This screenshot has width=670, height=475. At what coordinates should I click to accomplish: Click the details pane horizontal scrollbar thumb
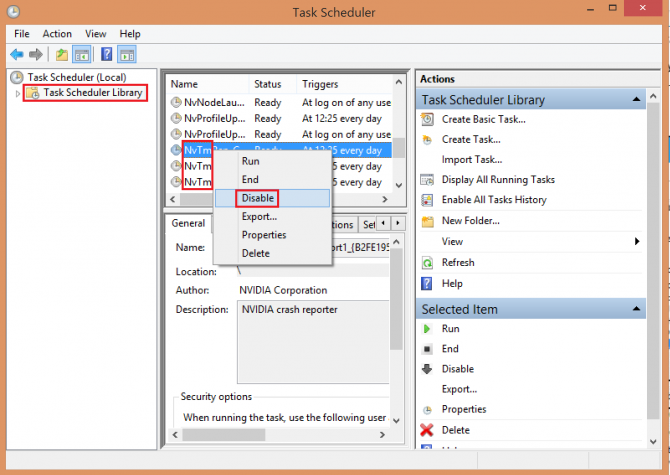click(224, 435)
